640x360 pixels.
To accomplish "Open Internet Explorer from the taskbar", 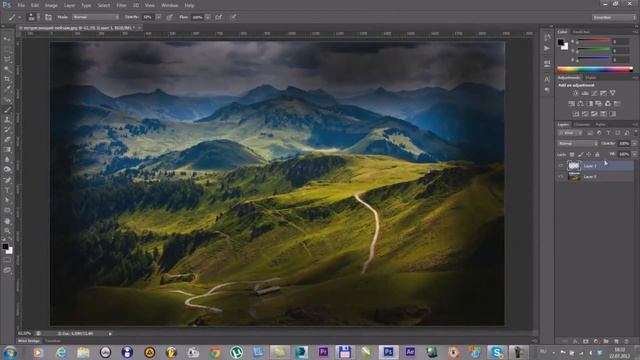I will pyautogui.click(x=61, y=352).
